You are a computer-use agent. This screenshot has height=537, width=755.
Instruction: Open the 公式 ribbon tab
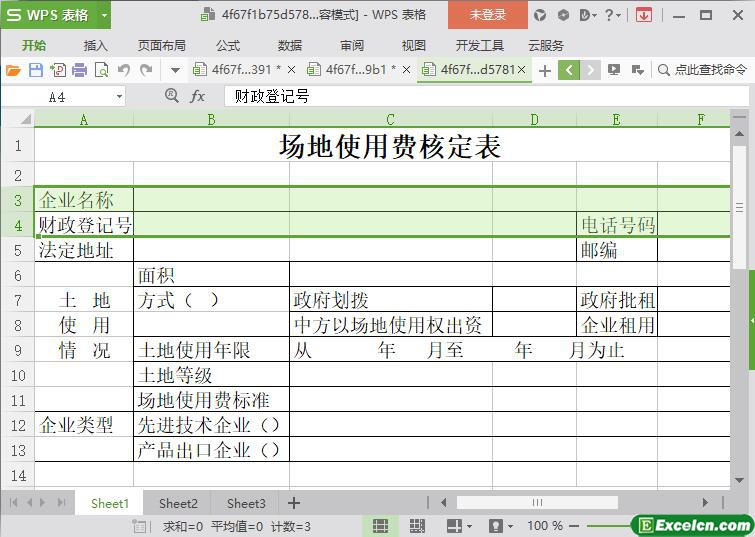point(227,45)
